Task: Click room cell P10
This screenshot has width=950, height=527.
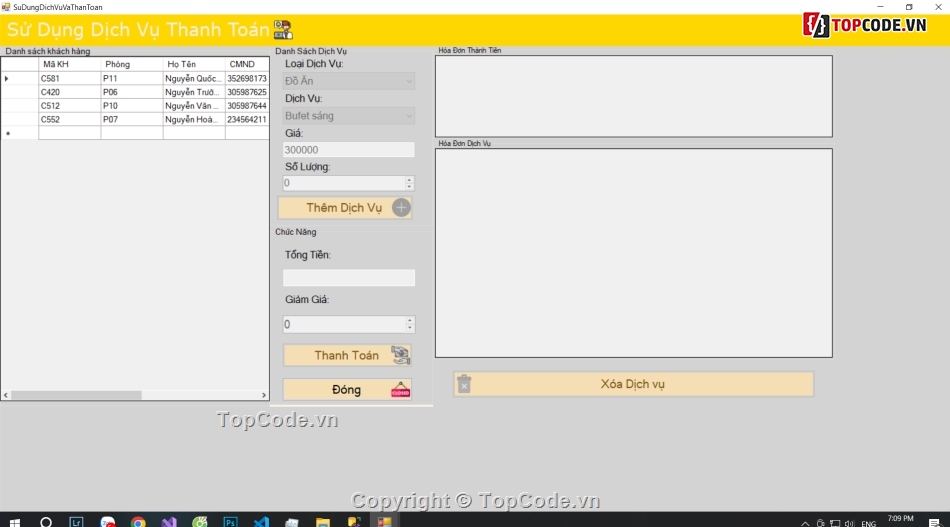Action: click(132, 105)
